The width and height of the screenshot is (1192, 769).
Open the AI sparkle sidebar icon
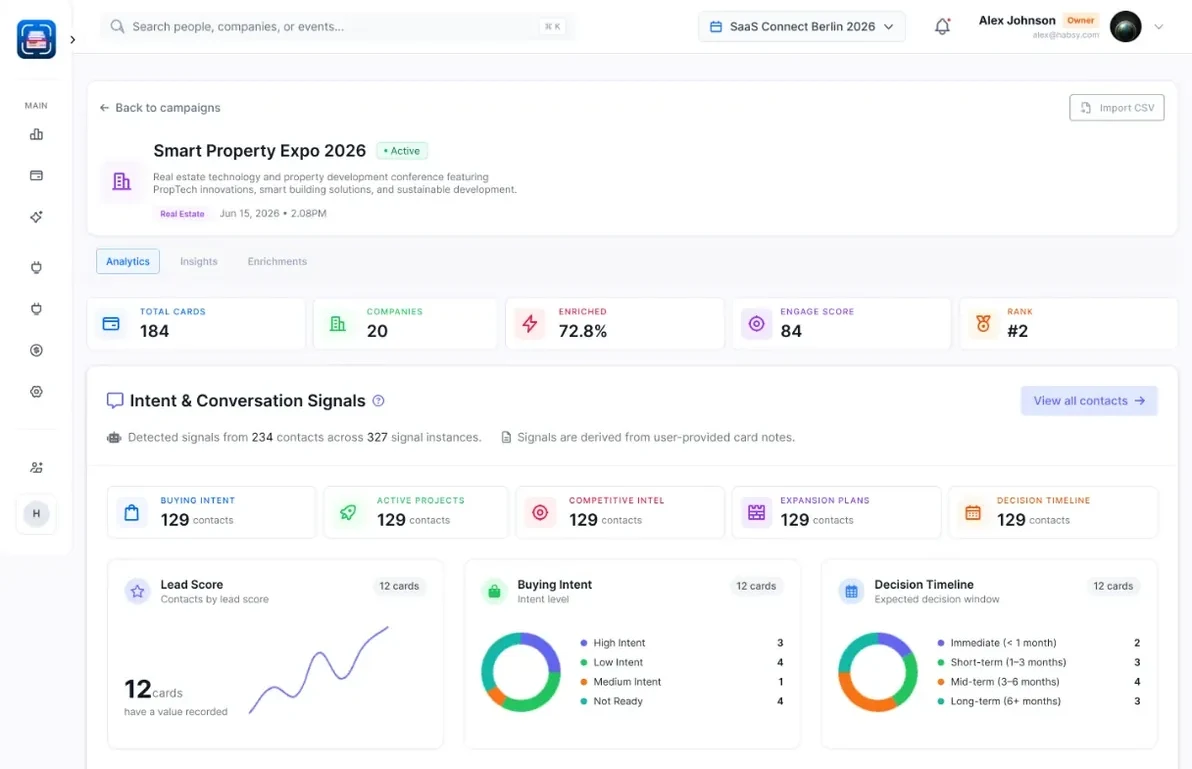point(36,217)
